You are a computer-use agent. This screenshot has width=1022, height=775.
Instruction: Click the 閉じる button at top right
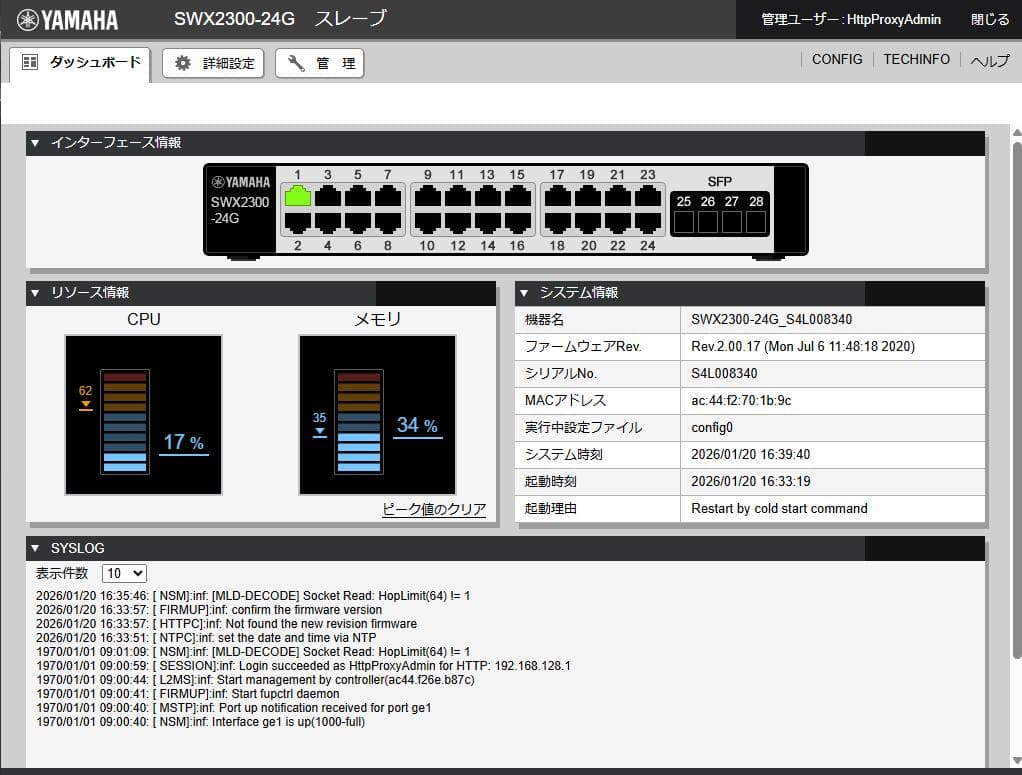coord(990,19)
